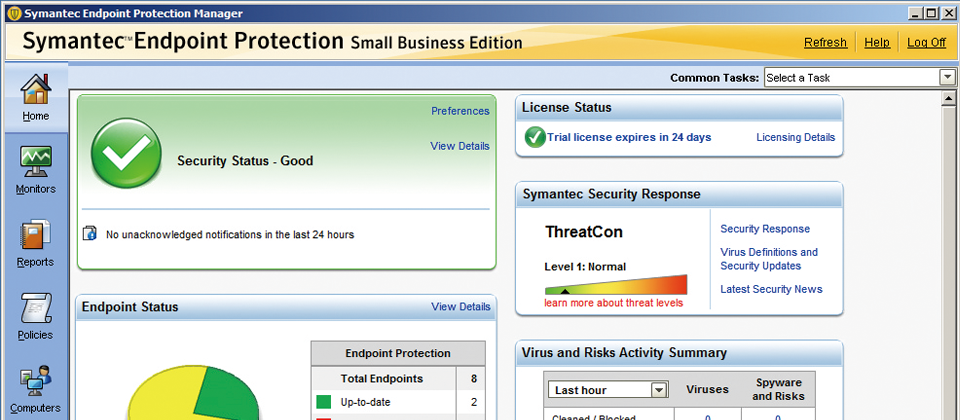The image size is (960, 420).
Task: Open the Monitors icon in the sidebar
Action: point(35,163)
